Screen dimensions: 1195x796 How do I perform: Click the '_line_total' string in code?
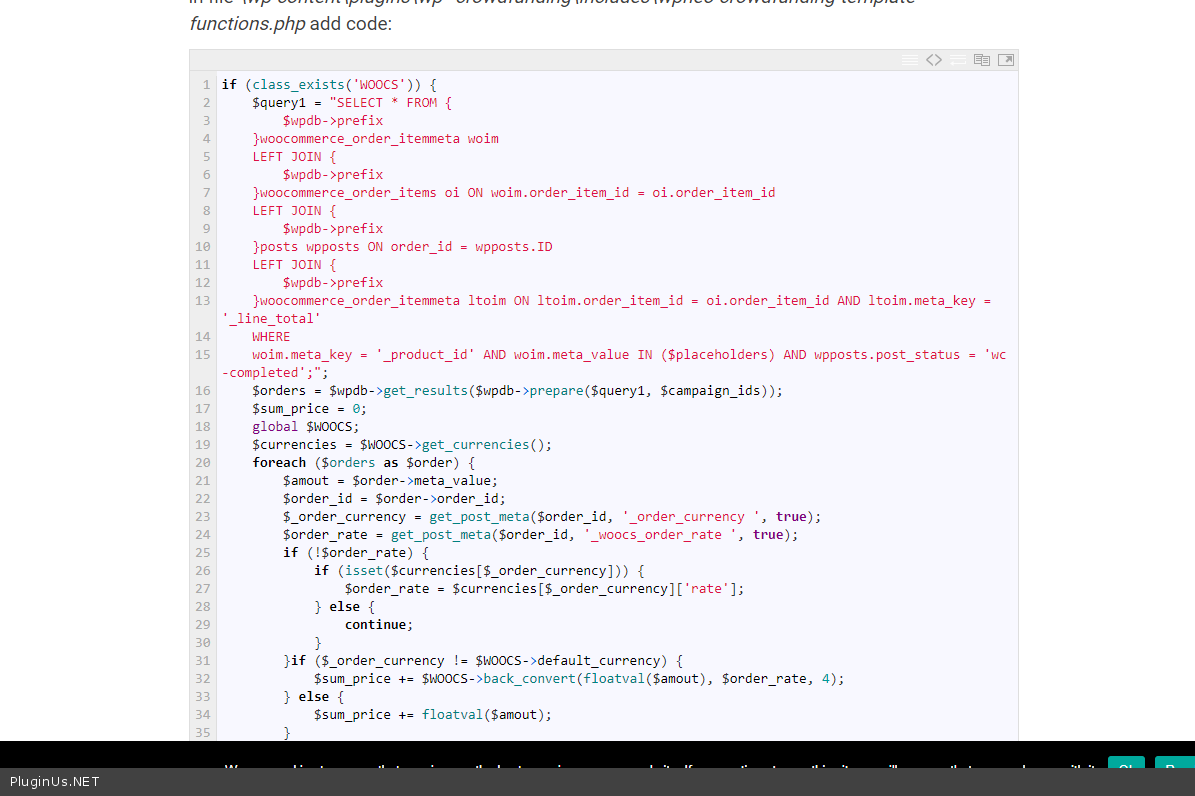tap(271, 319)
